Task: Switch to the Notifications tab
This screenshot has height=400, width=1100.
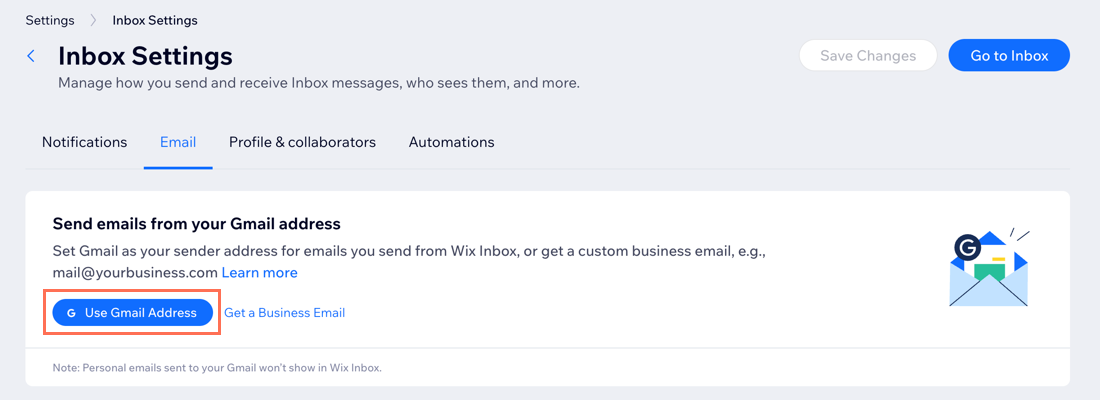Action: pyautogui.click(x=85, y=142)
